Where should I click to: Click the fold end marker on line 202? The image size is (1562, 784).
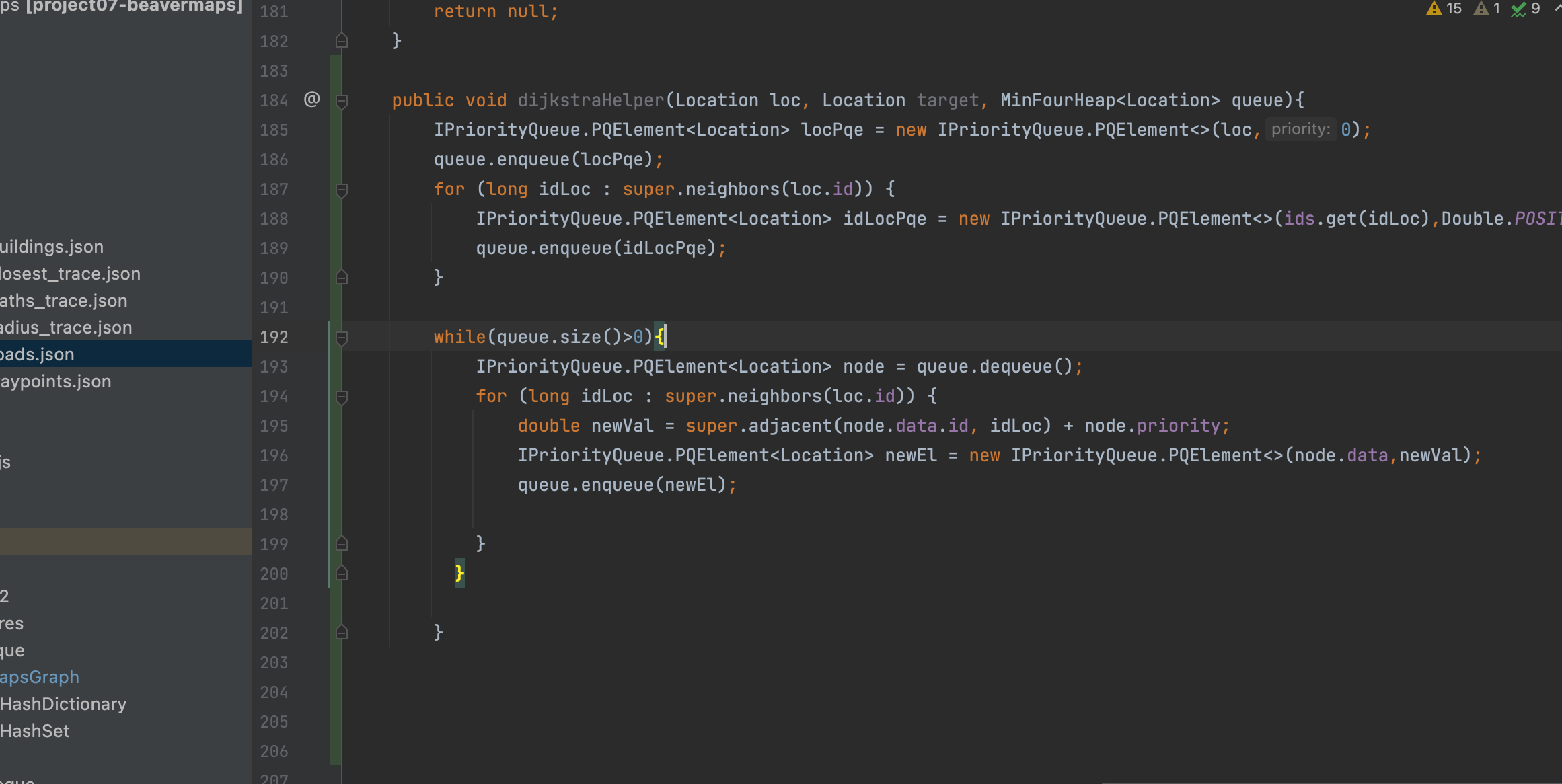click(x=342, y=632)
